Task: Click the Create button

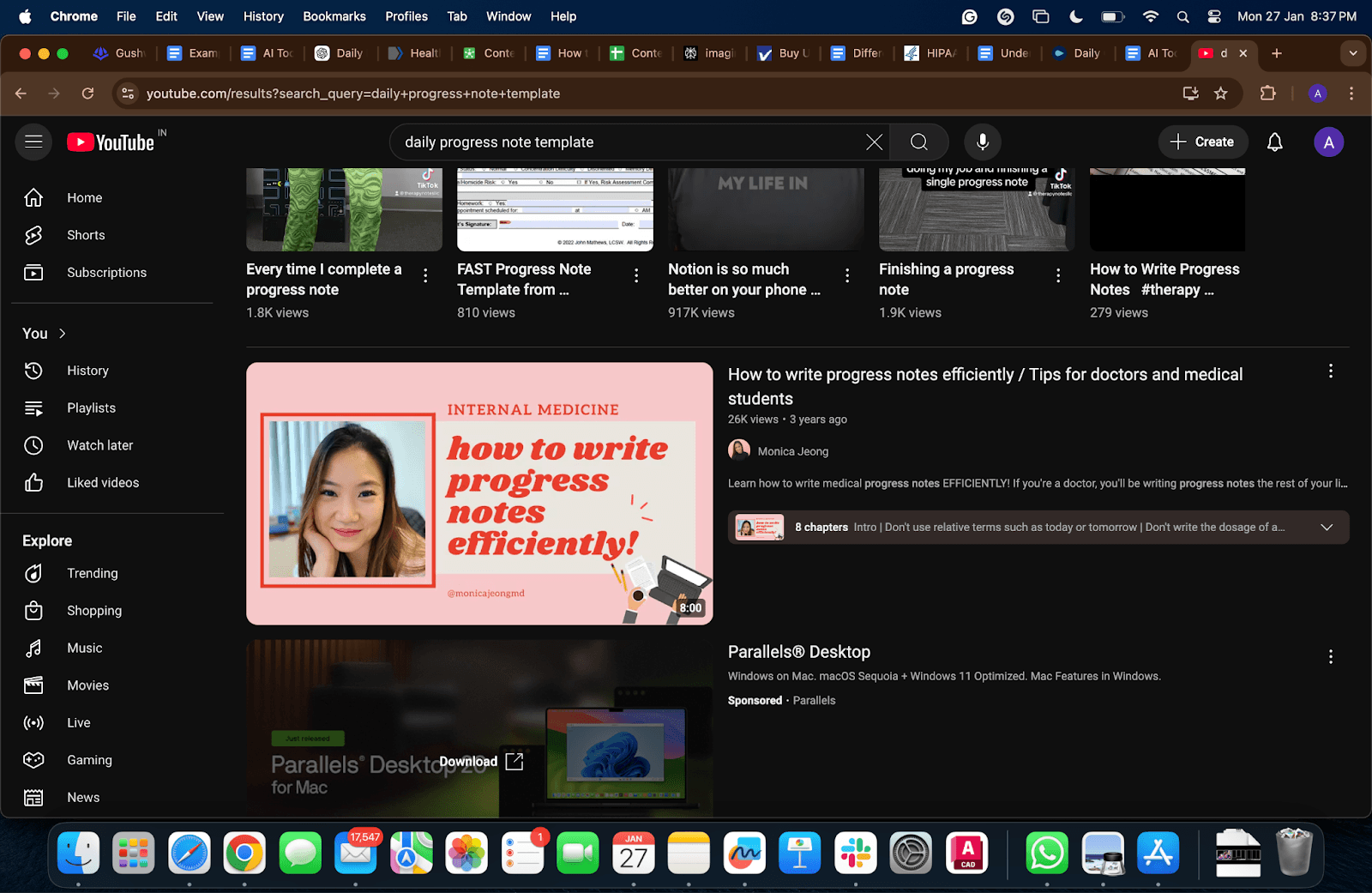Action: [x=1202, y=142]
